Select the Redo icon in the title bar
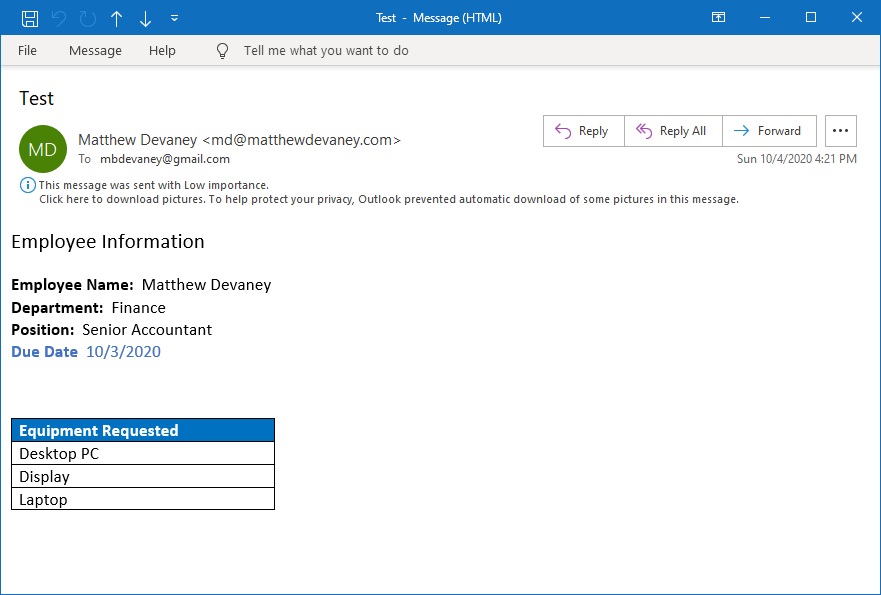 (x=88, y=17)
